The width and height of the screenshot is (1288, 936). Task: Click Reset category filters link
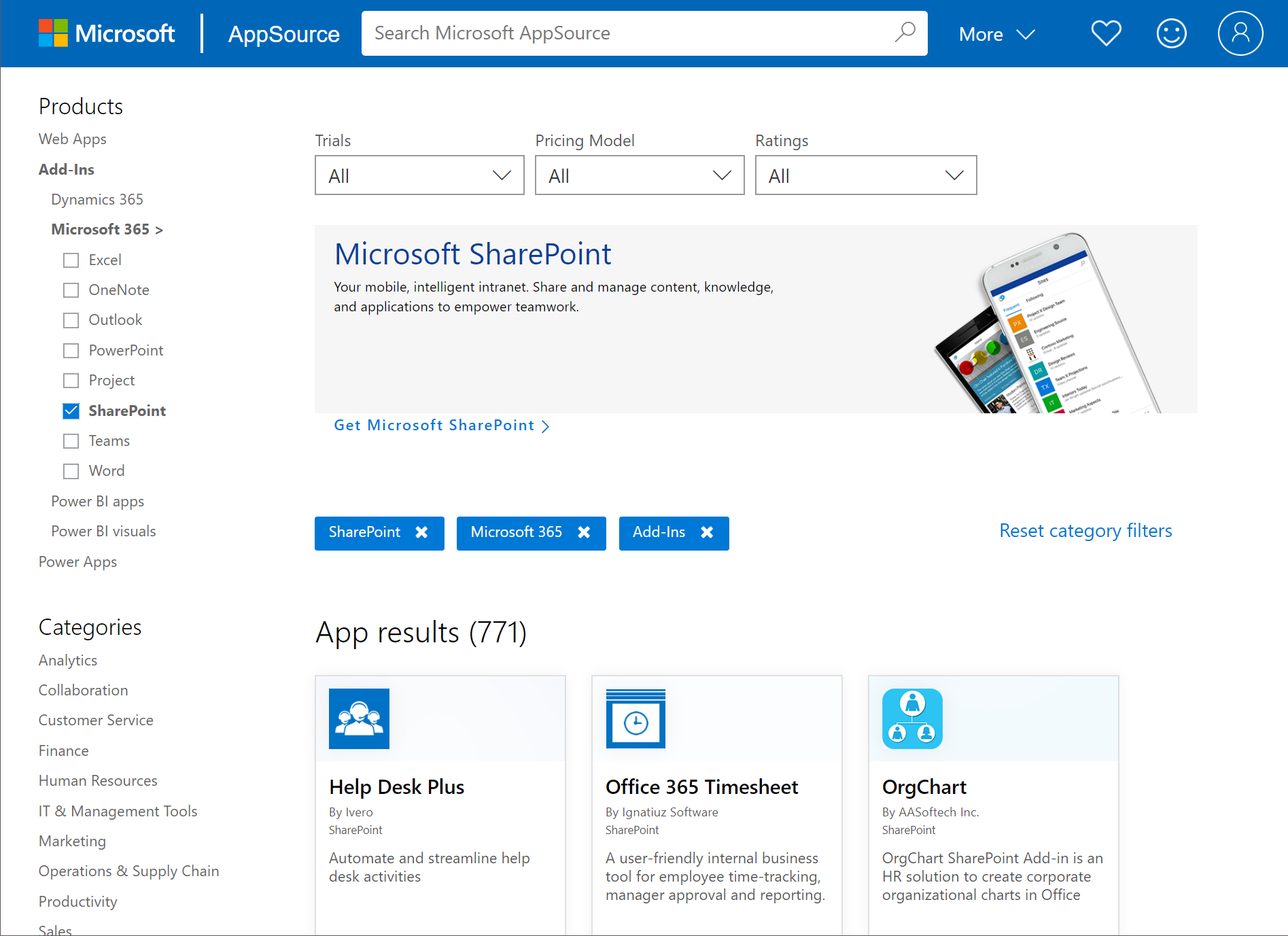tap(1085, 531)
